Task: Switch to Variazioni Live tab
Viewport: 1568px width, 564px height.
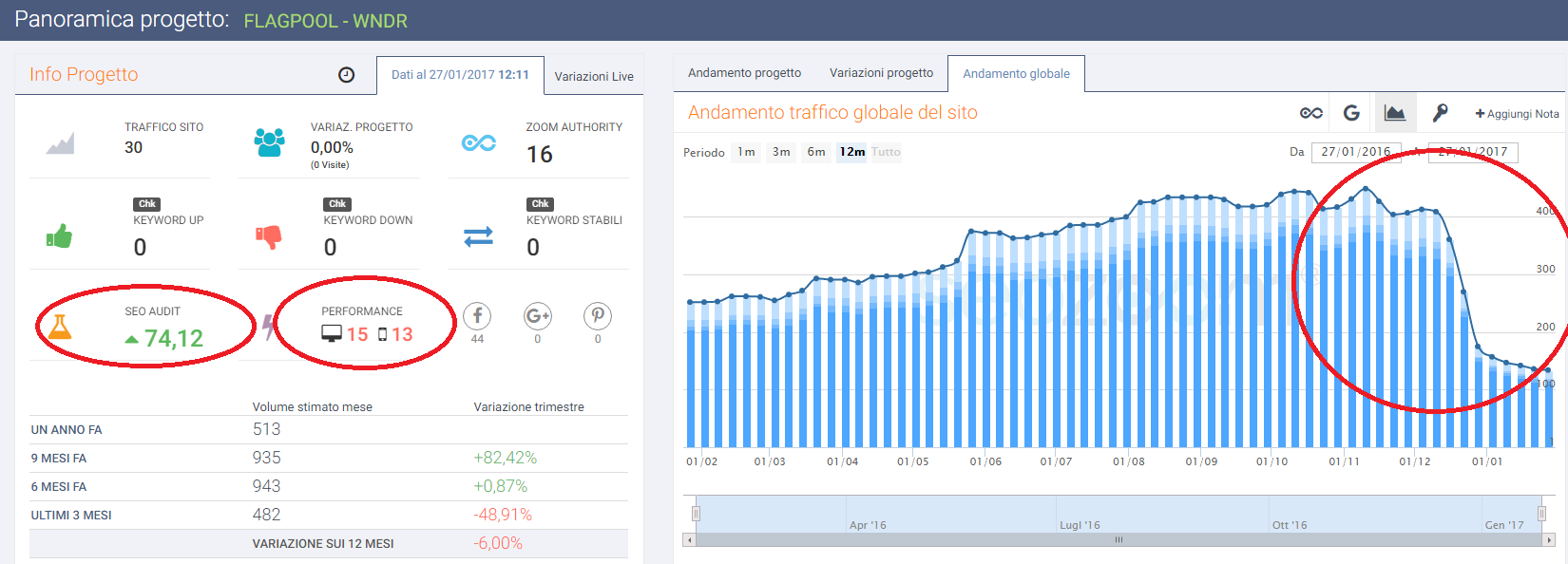Action: (x=594, y=76)
